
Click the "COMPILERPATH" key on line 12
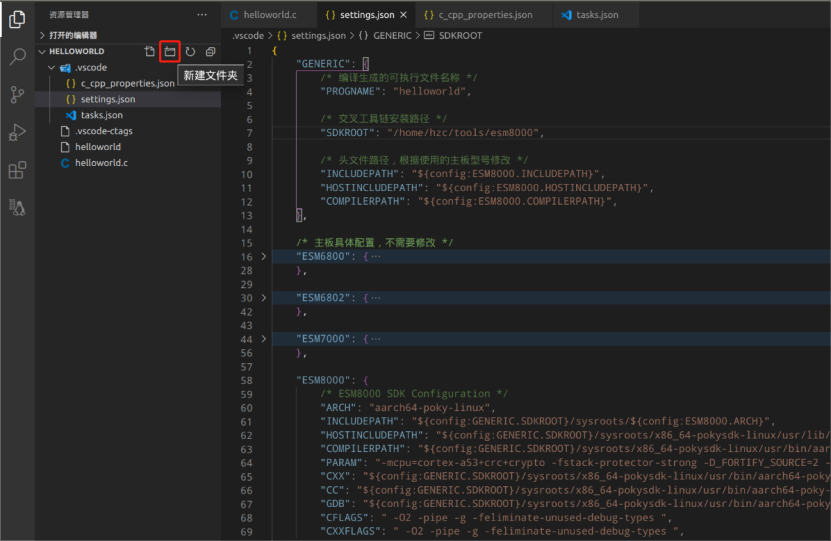(365, 201)
